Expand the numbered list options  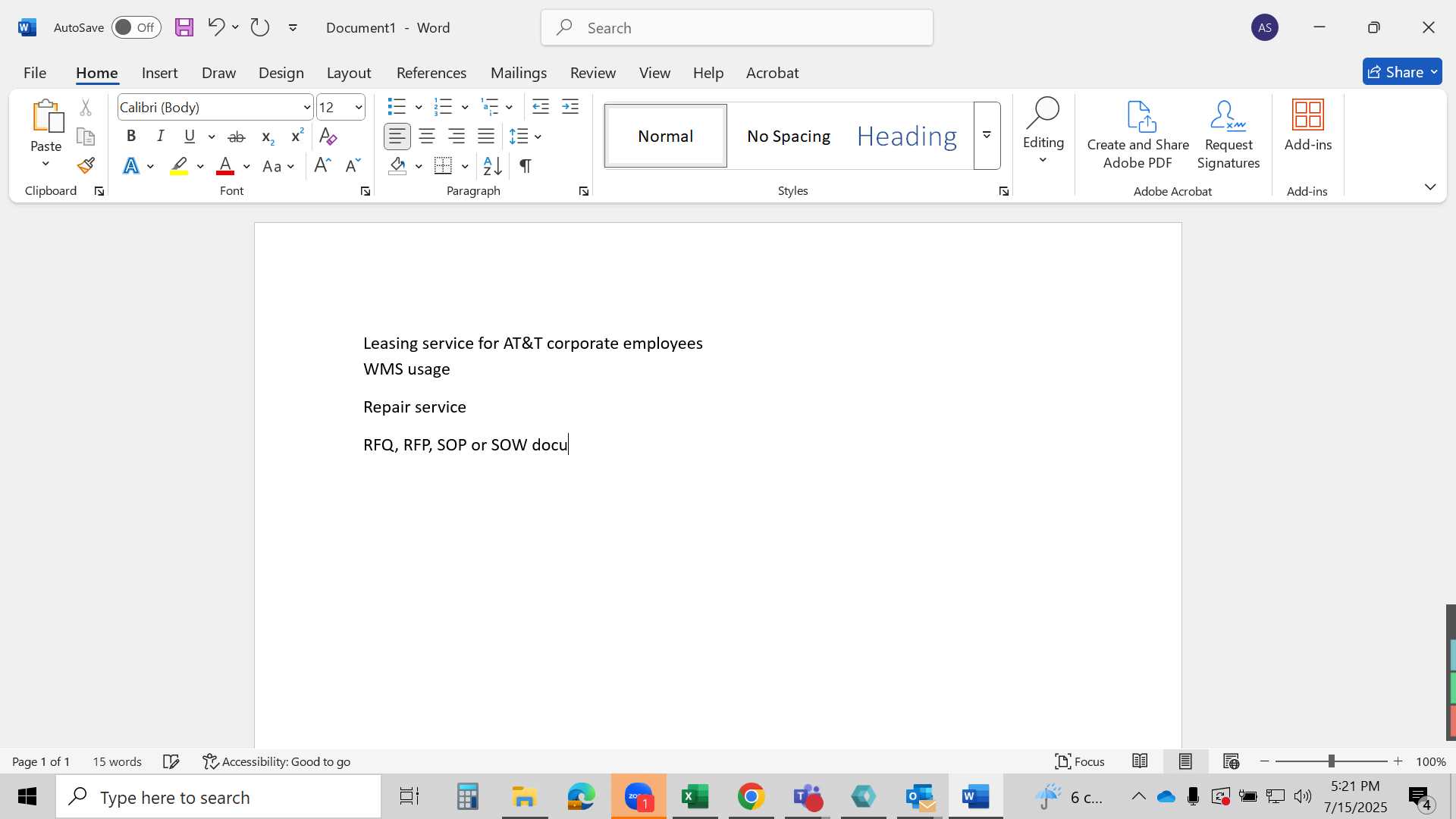(x=465, y=107)
